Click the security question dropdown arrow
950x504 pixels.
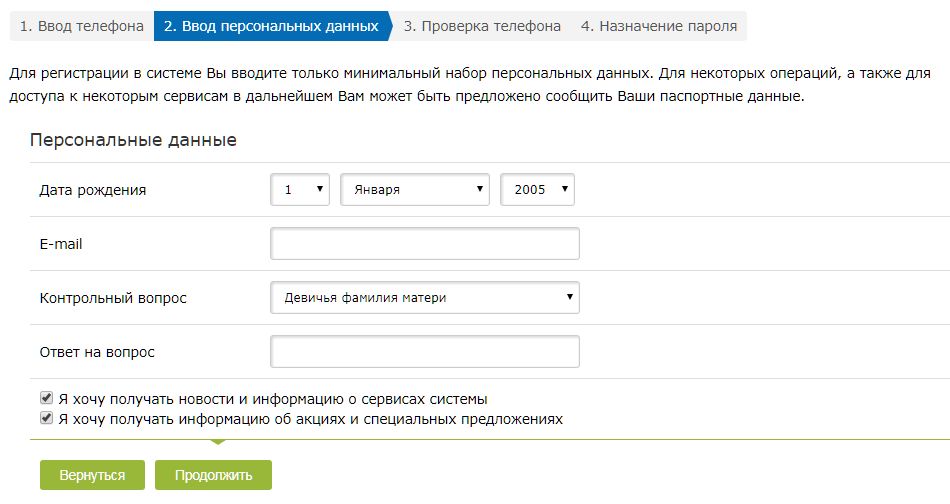[570, 297]
